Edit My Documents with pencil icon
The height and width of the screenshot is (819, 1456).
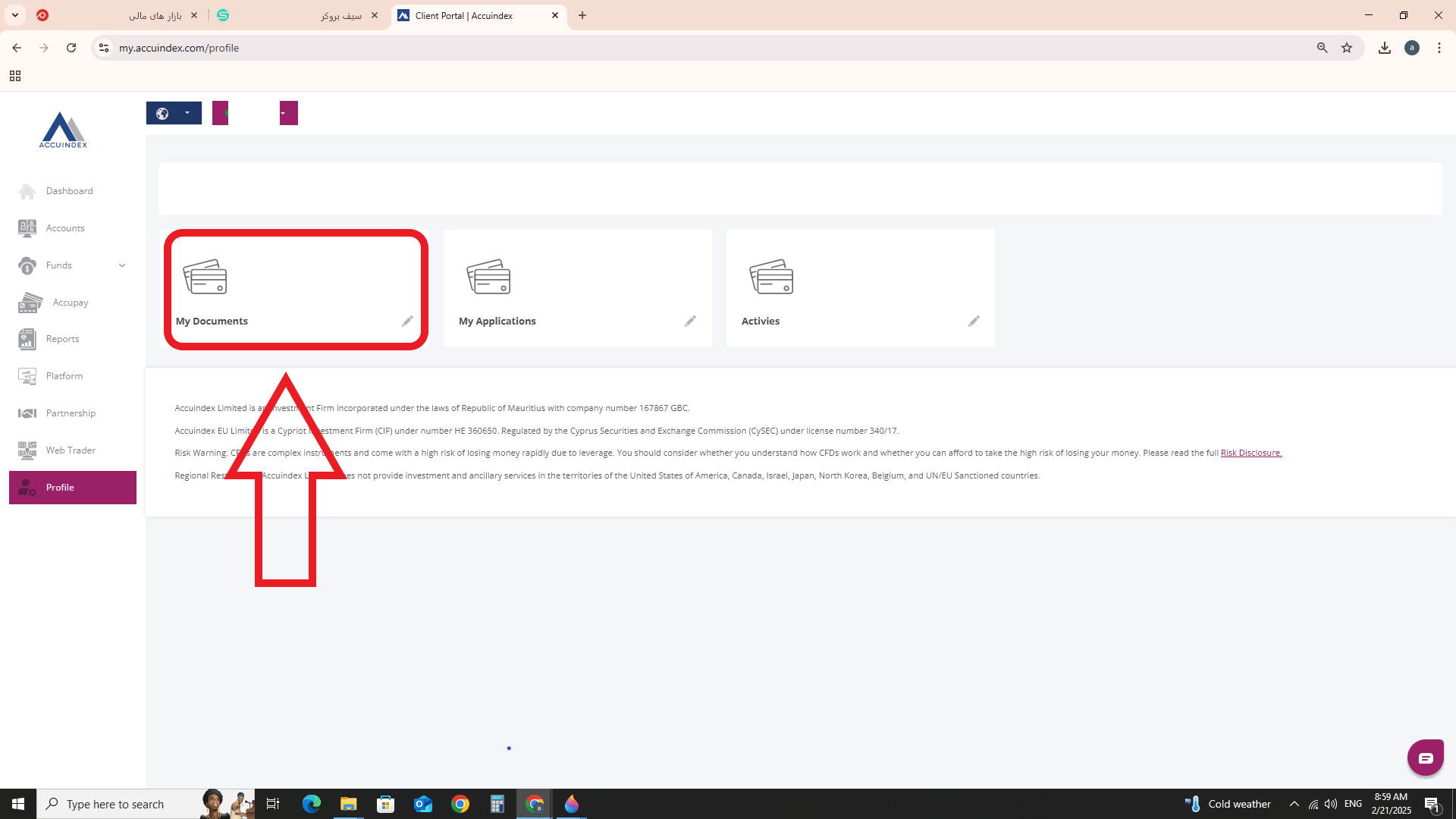(x=407, y=322)
